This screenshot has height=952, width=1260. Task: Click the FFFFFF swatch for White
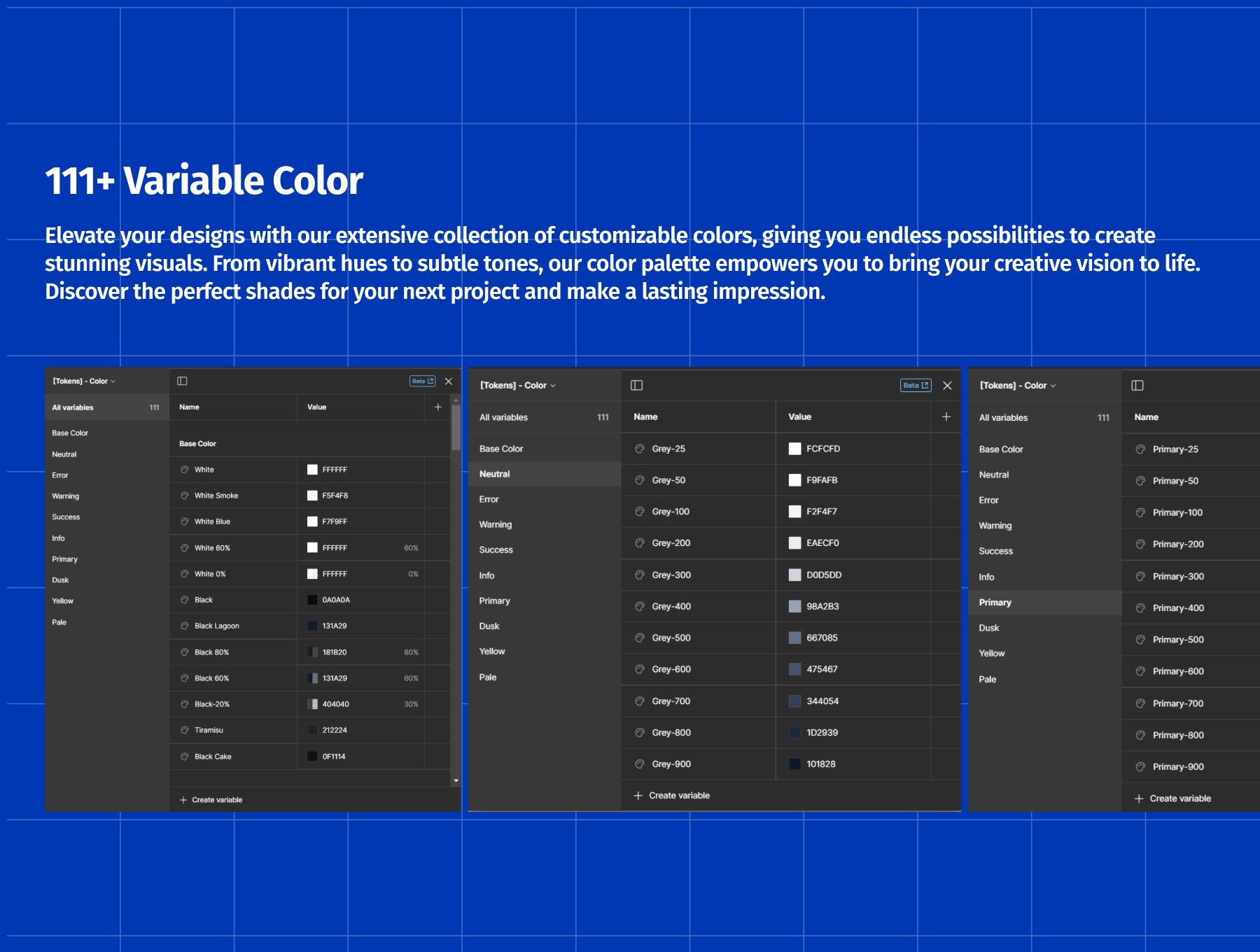[312, 470]
